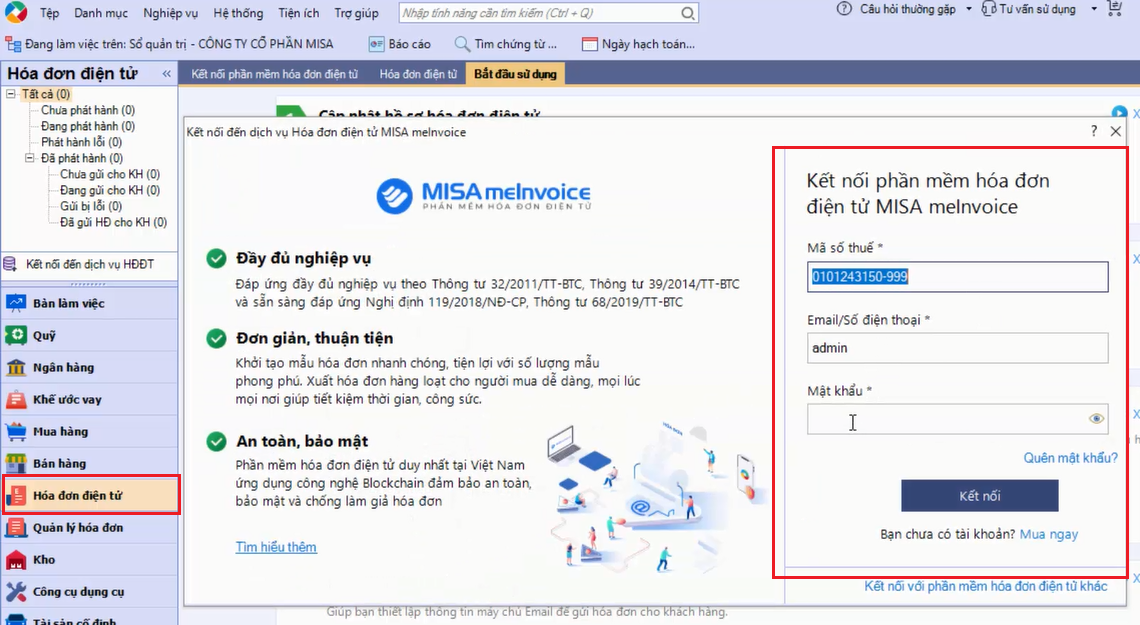Focus the Email/Số điện thoại field
The image size is (1140, 625).
click(958, 348)
